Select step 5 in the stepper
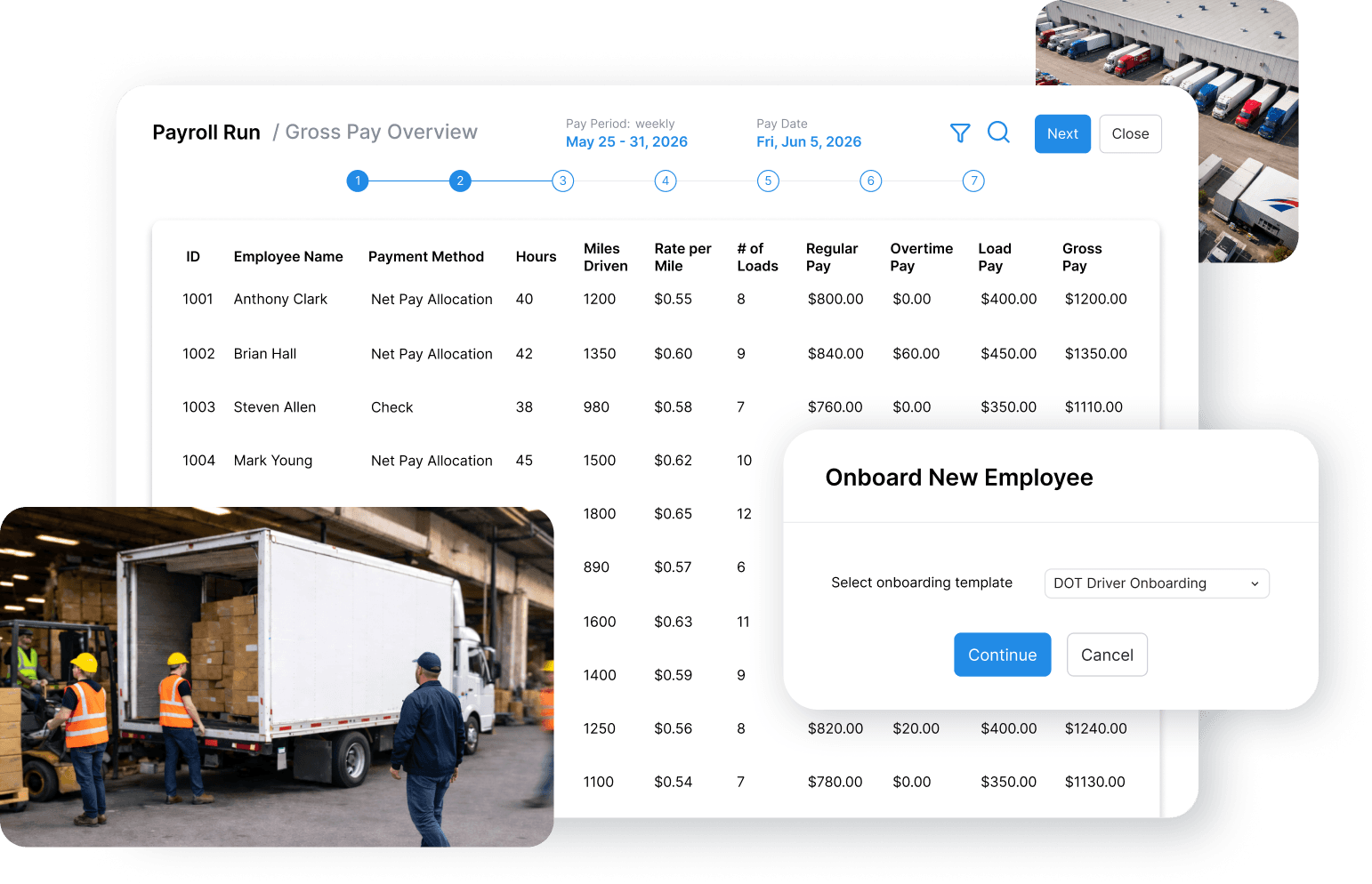Screen dimensions: 1372x884 pyautogui.click(x=768, y=181)
